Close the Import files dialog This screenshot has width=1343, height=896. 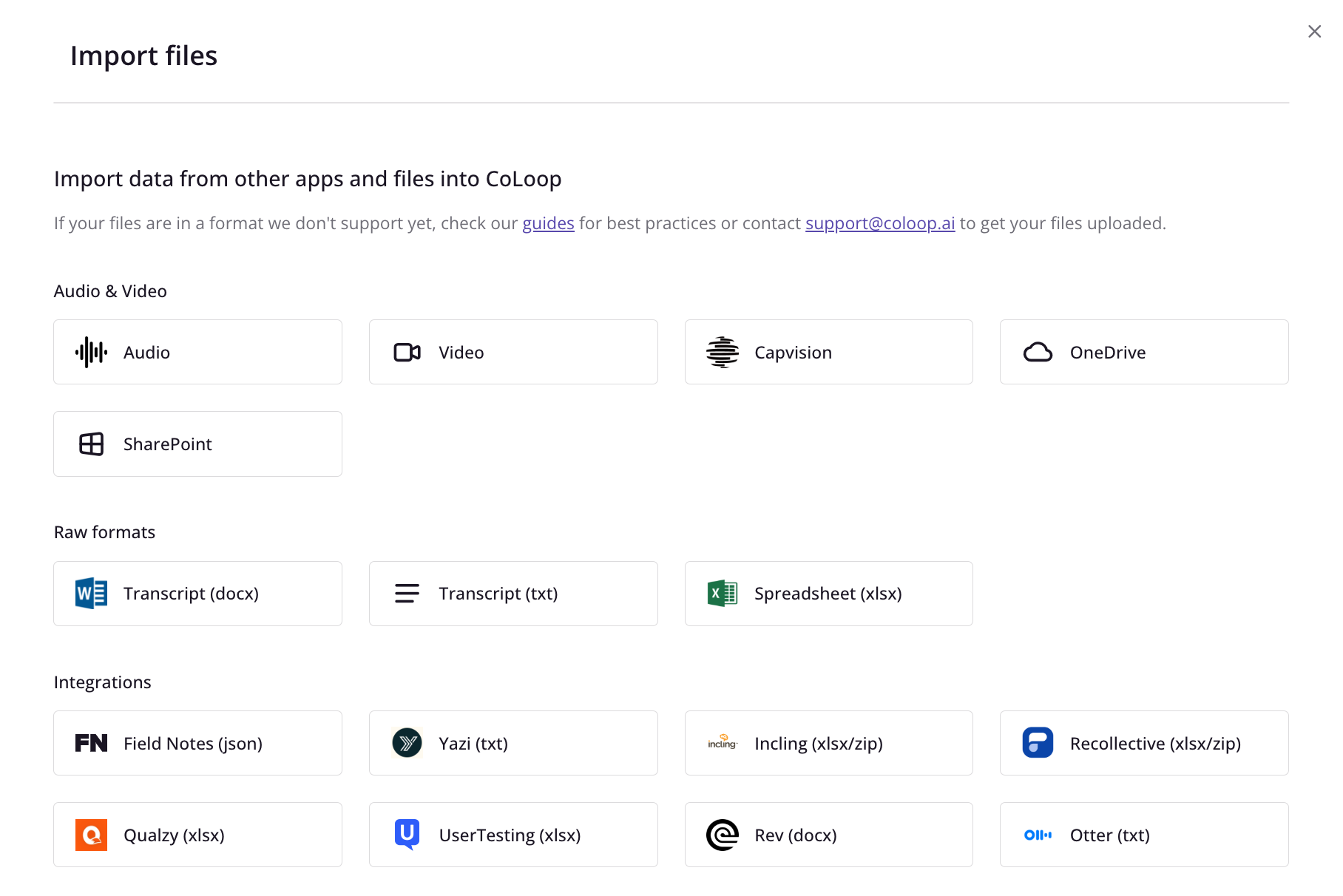[x=1314, y=31]
